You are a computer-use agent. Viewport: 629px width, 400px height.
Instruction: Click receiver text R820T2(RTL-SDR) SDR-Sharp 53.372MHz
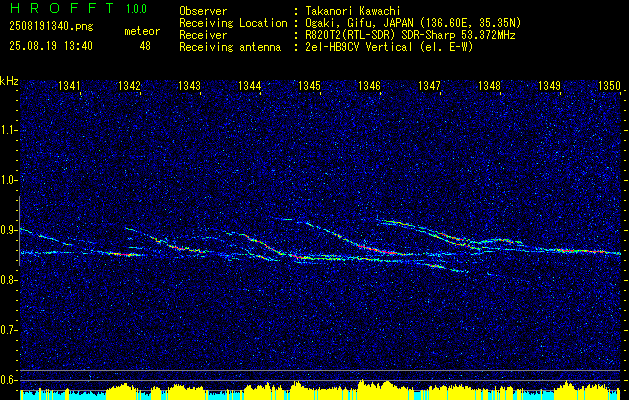410,35
